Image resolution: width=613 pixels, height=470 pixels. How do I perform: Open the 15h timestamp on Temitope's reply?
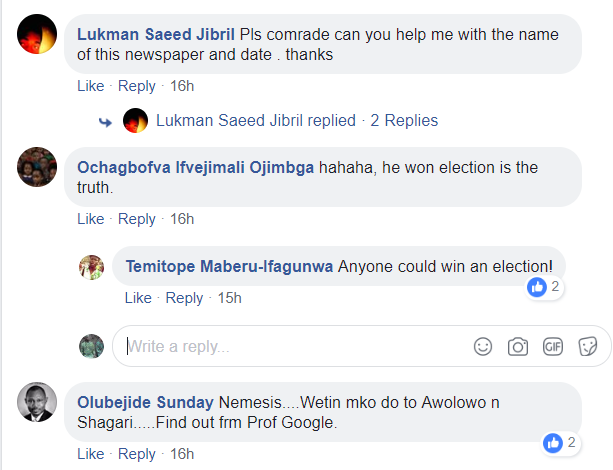[x=229, y=298]
